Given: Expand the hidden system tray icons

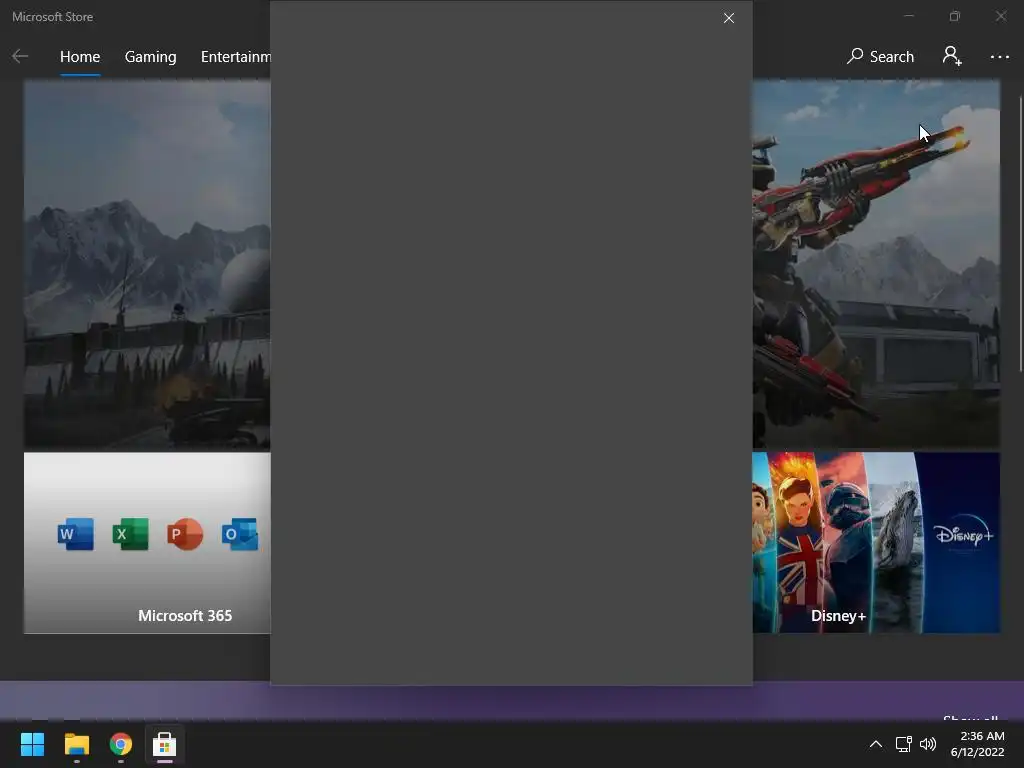Looking at the screenshot, I should [876, 744].
